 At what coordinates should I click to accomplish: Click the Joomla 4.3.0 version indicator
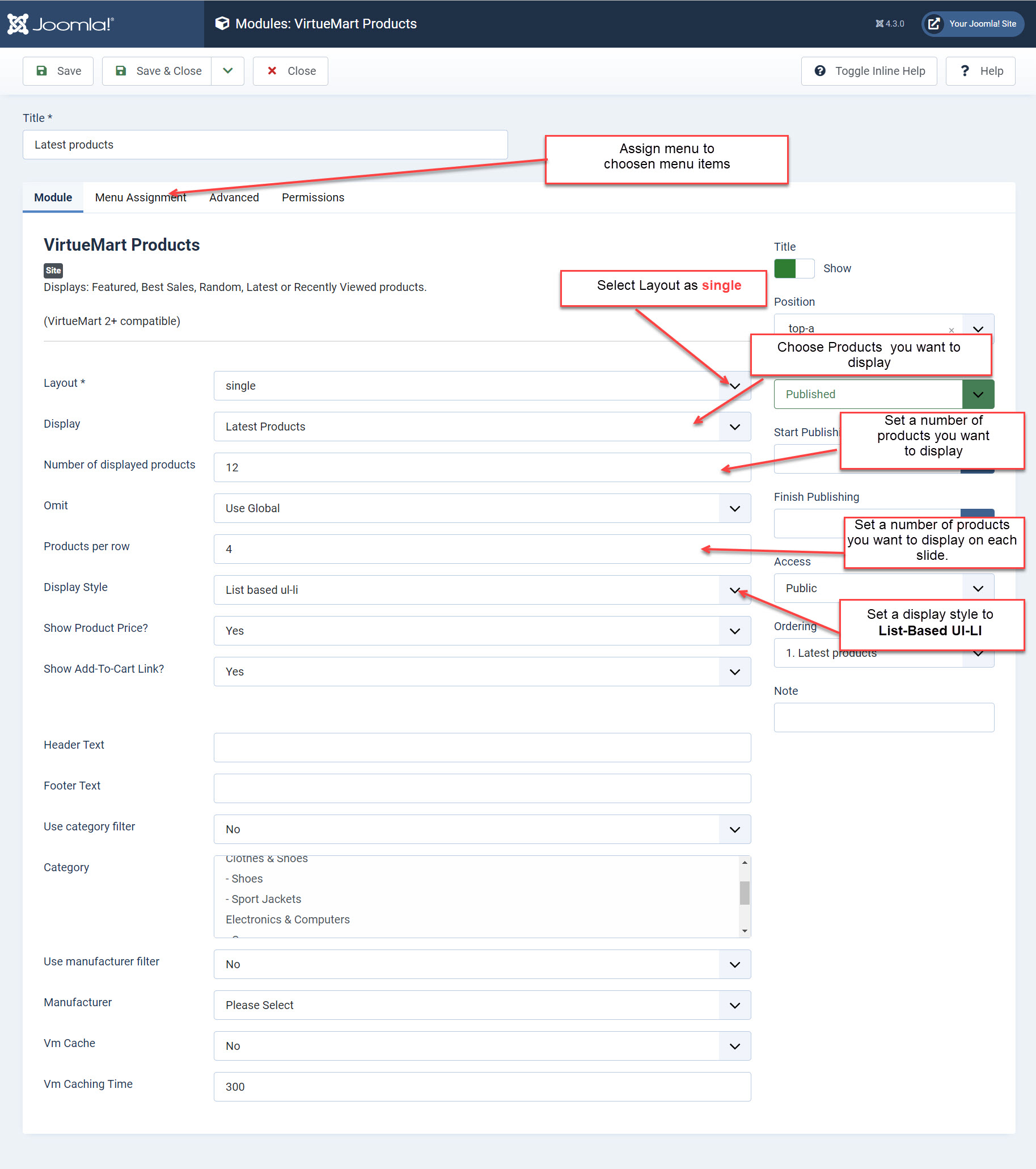point(890,24)
